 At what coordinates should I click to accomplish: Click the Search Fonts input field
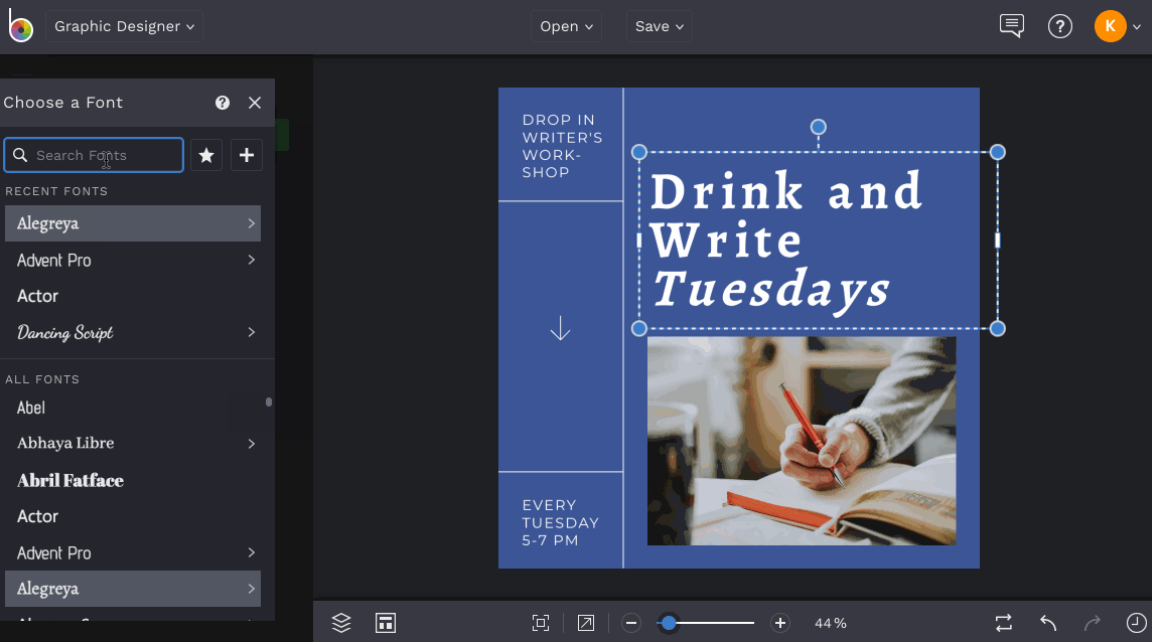(x=94, y=155)
